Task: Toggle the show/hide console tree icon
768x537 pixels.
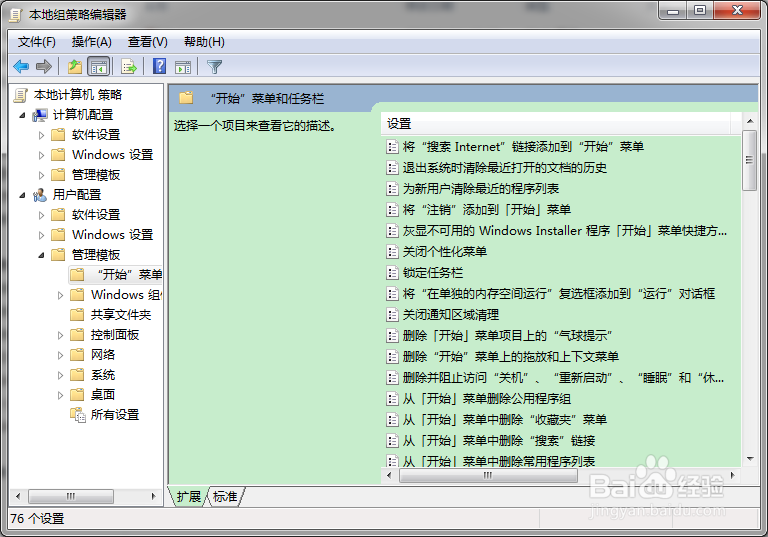Action: (98, 66)
